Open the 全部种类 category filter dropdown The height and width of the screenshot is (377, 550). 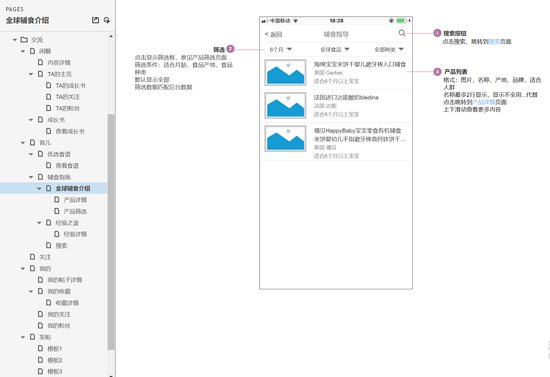(389, 49)
